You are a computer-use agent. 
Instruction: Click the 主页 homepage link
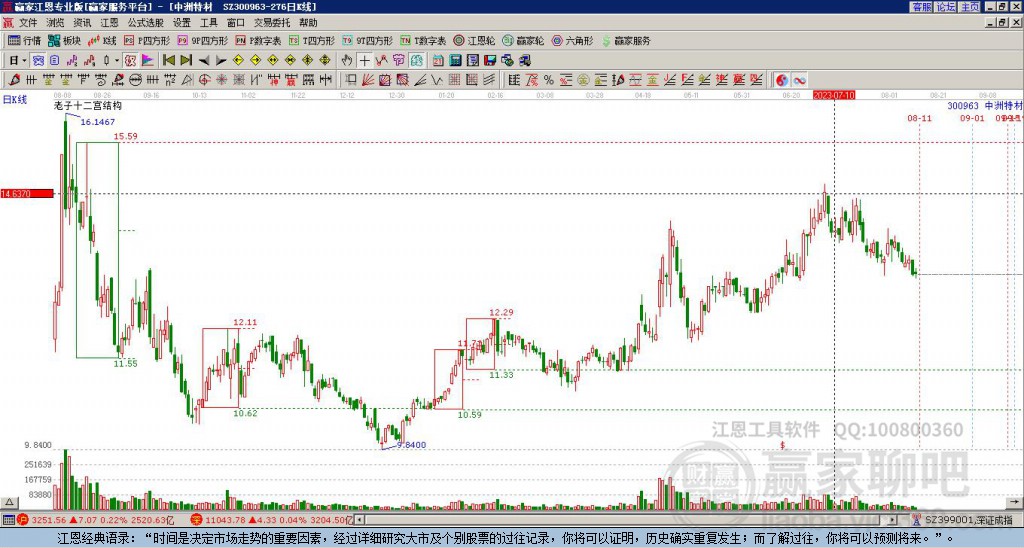pos(970,7)
